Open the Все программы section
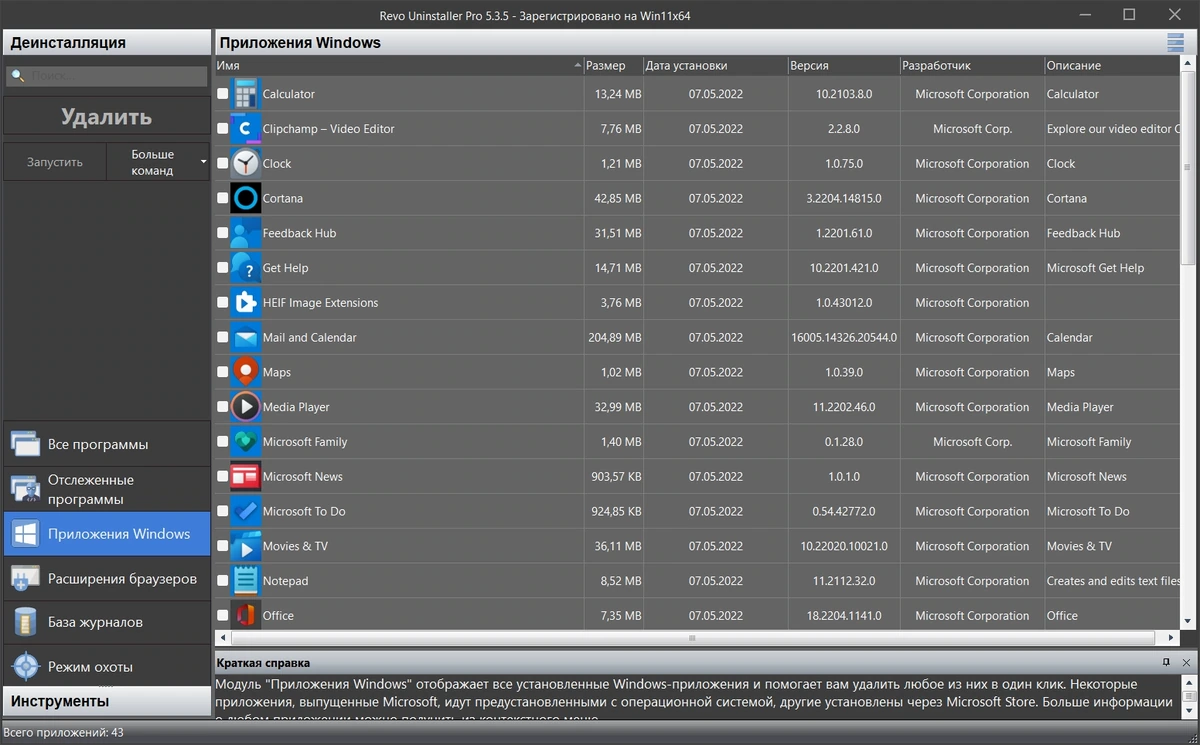 (x=106, y=444)
